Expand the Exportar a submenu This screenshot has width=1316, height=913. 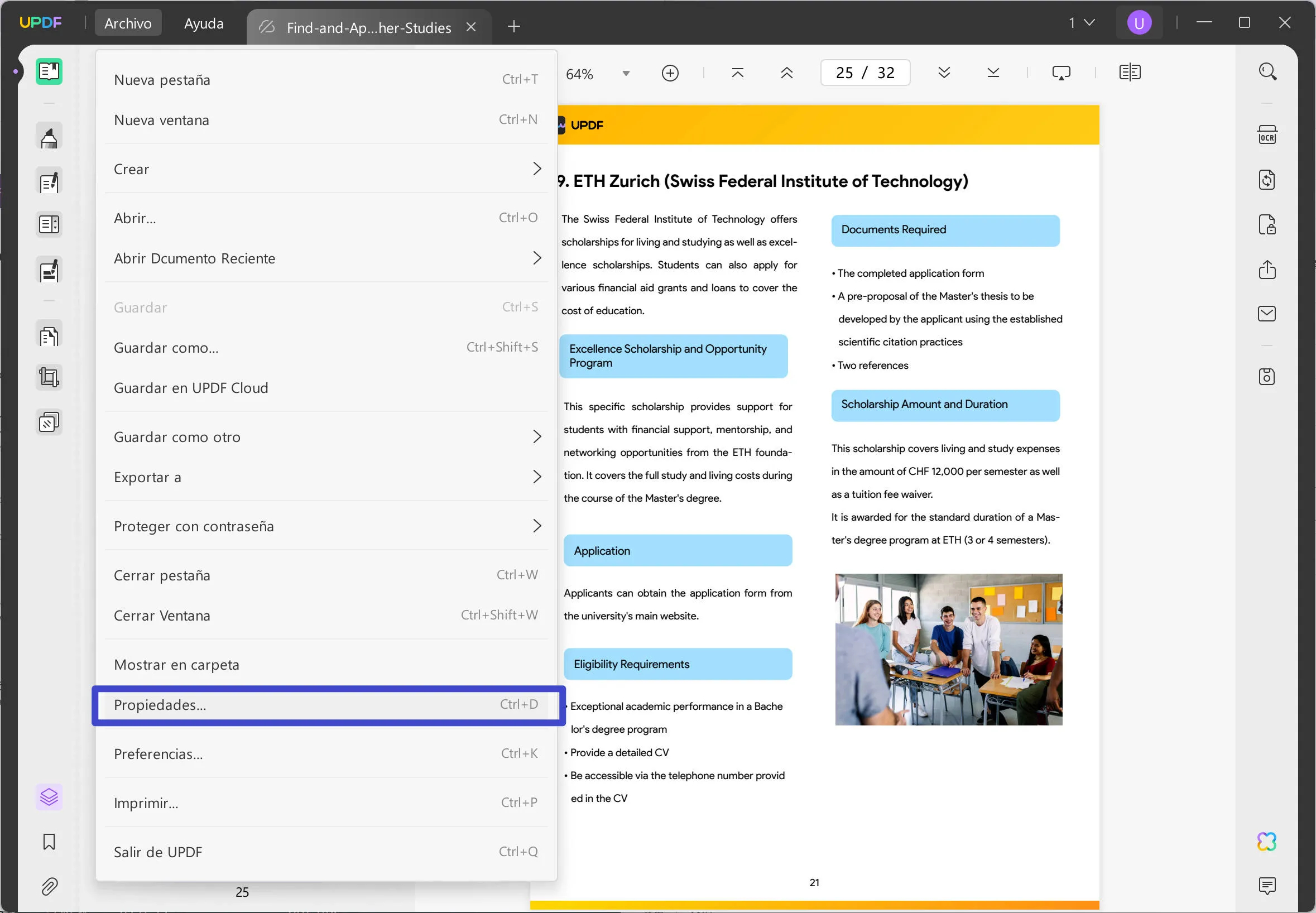coord(327,477)
